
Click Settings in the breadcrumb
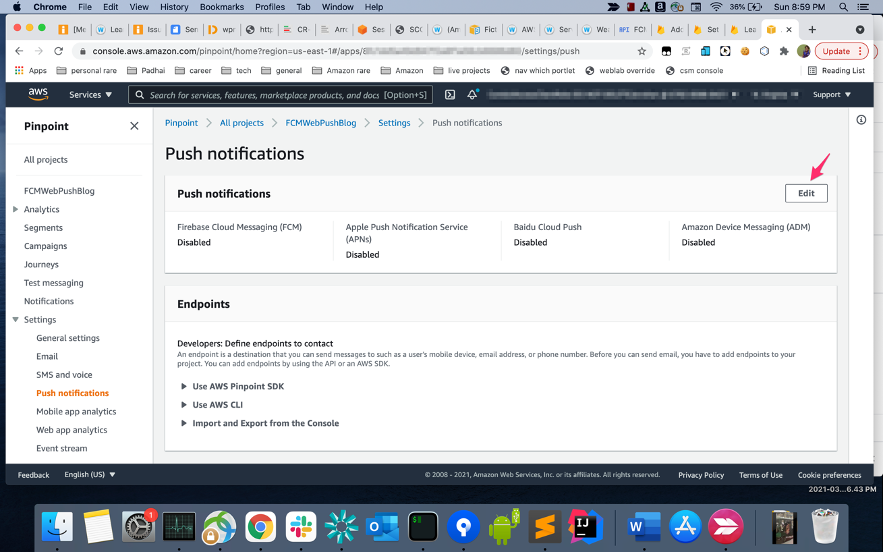(x=394, y=123)
